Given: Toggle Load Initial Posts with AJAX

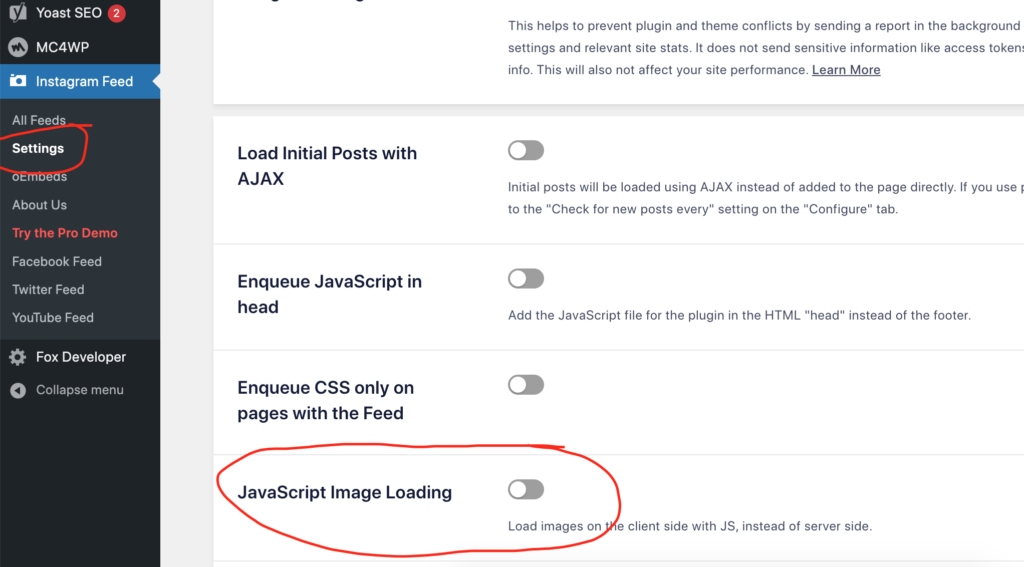Looking at the screenshot, I should click(x=526, y=150).
